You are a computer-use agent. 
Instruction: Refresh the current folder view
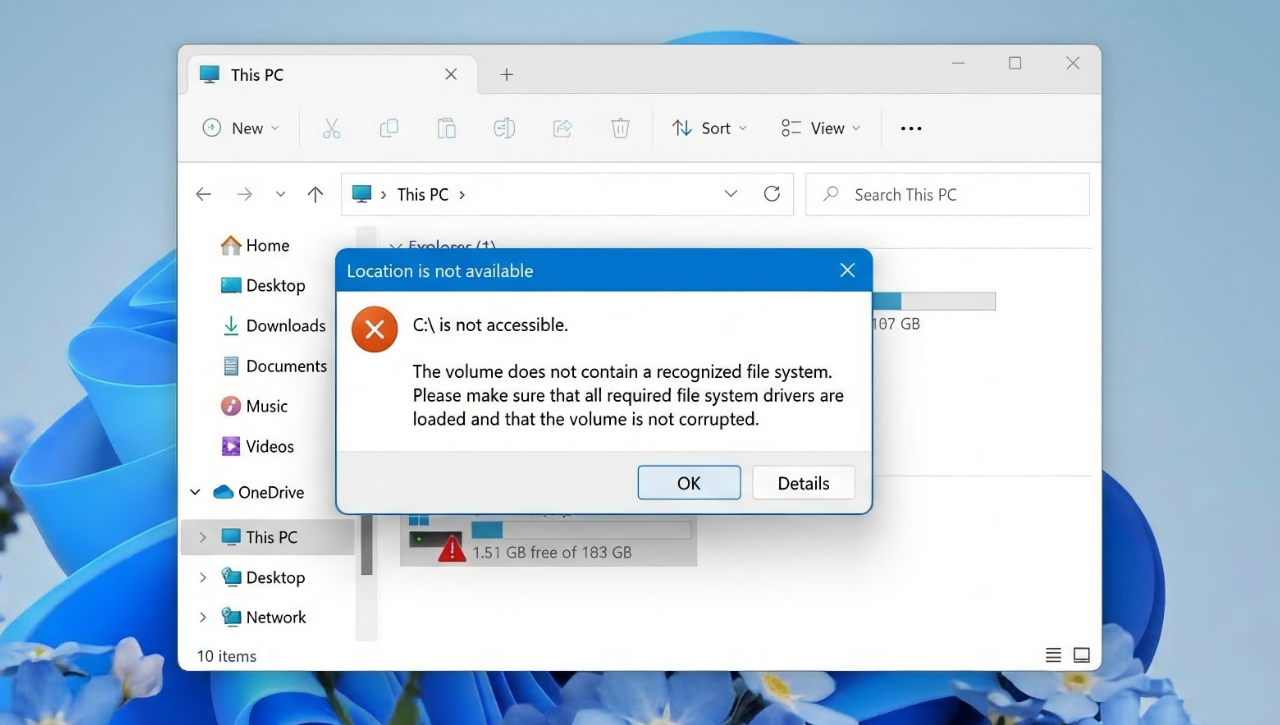click(771, 194)
